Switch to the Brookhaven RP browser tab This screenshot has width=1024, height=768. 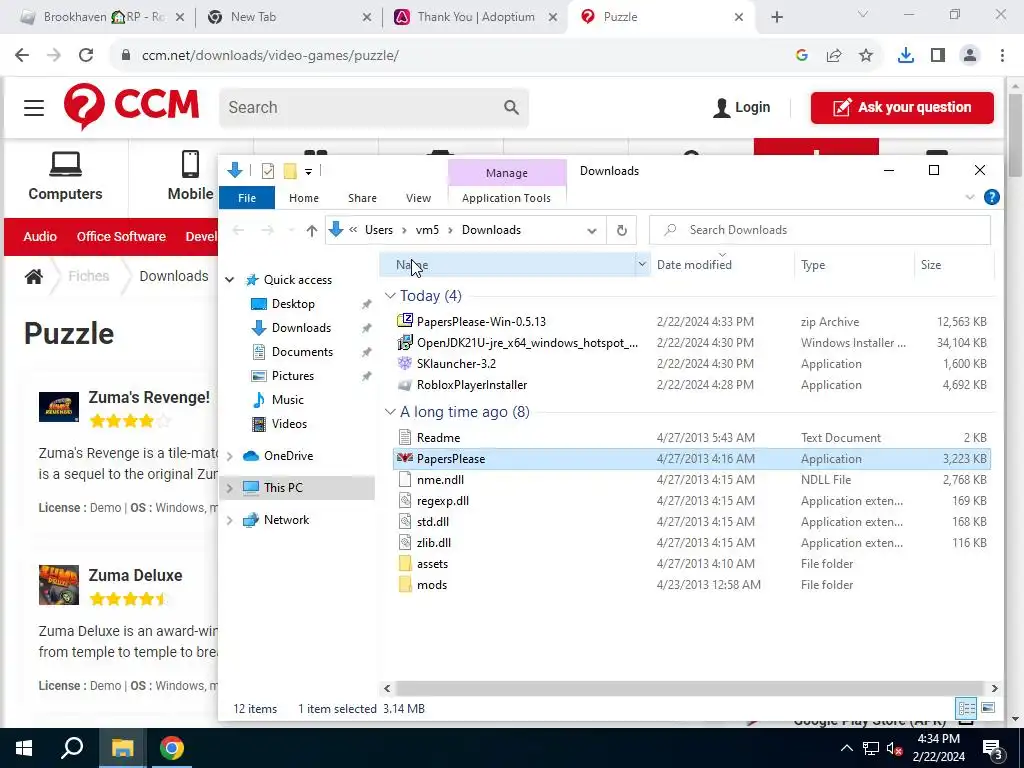tap(104, 17)
